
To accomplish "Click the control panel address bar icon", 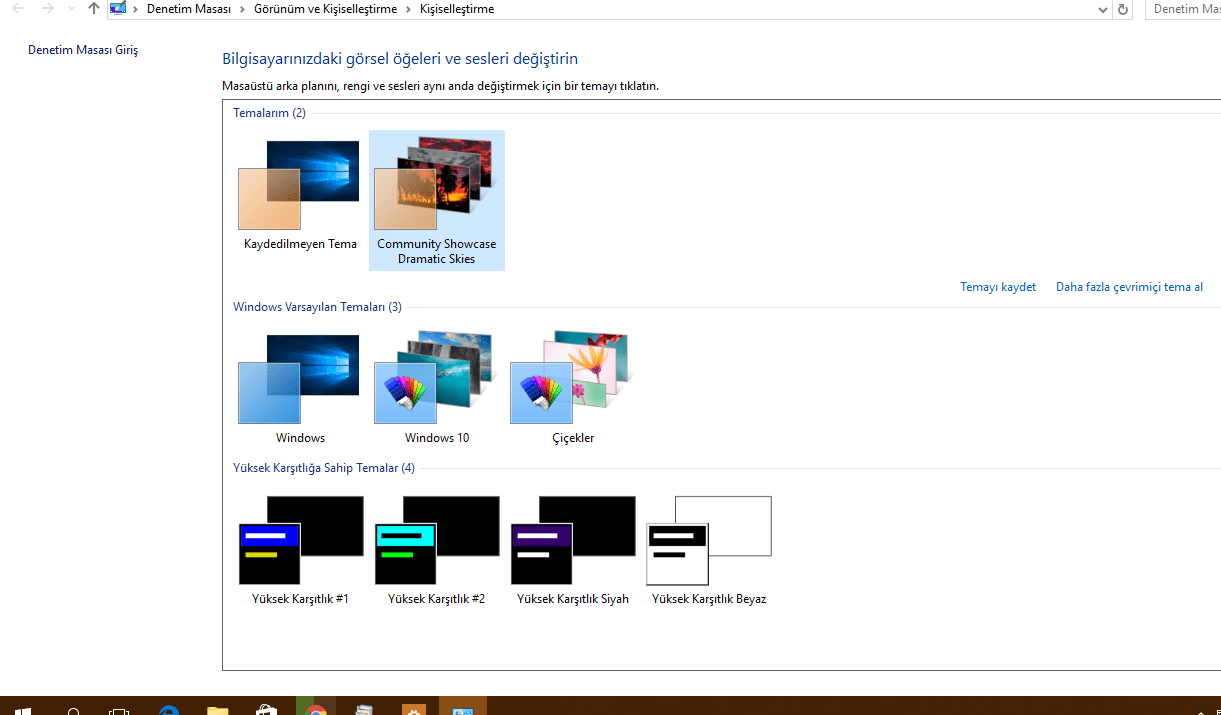I will [x=118, y=9].
